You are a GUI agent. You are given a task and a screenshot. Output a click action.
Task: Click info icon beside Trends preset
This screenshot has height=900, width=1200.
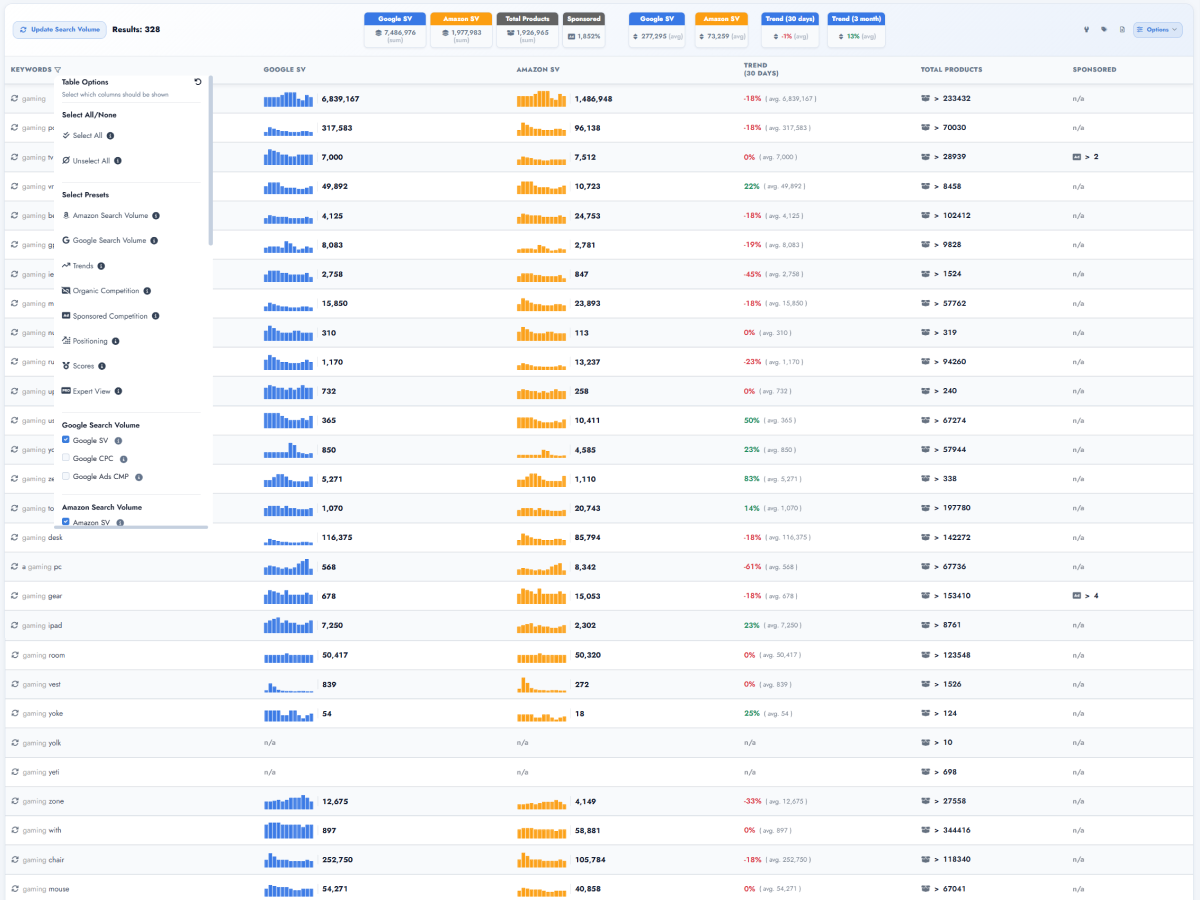click(101, 266)
